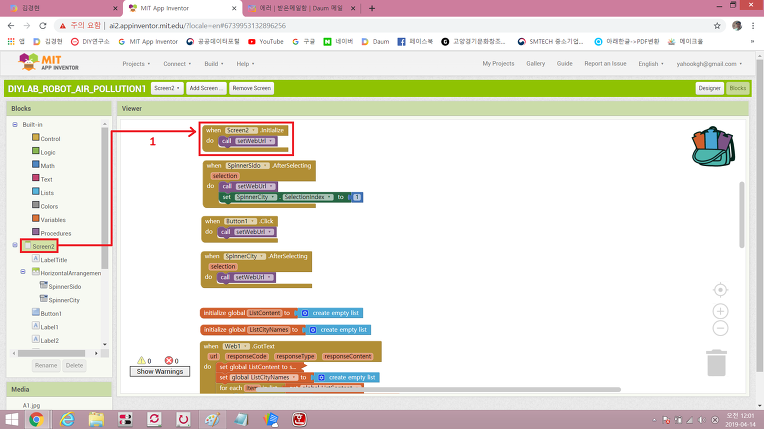Click the Show Warnings button

click(160, 371)
